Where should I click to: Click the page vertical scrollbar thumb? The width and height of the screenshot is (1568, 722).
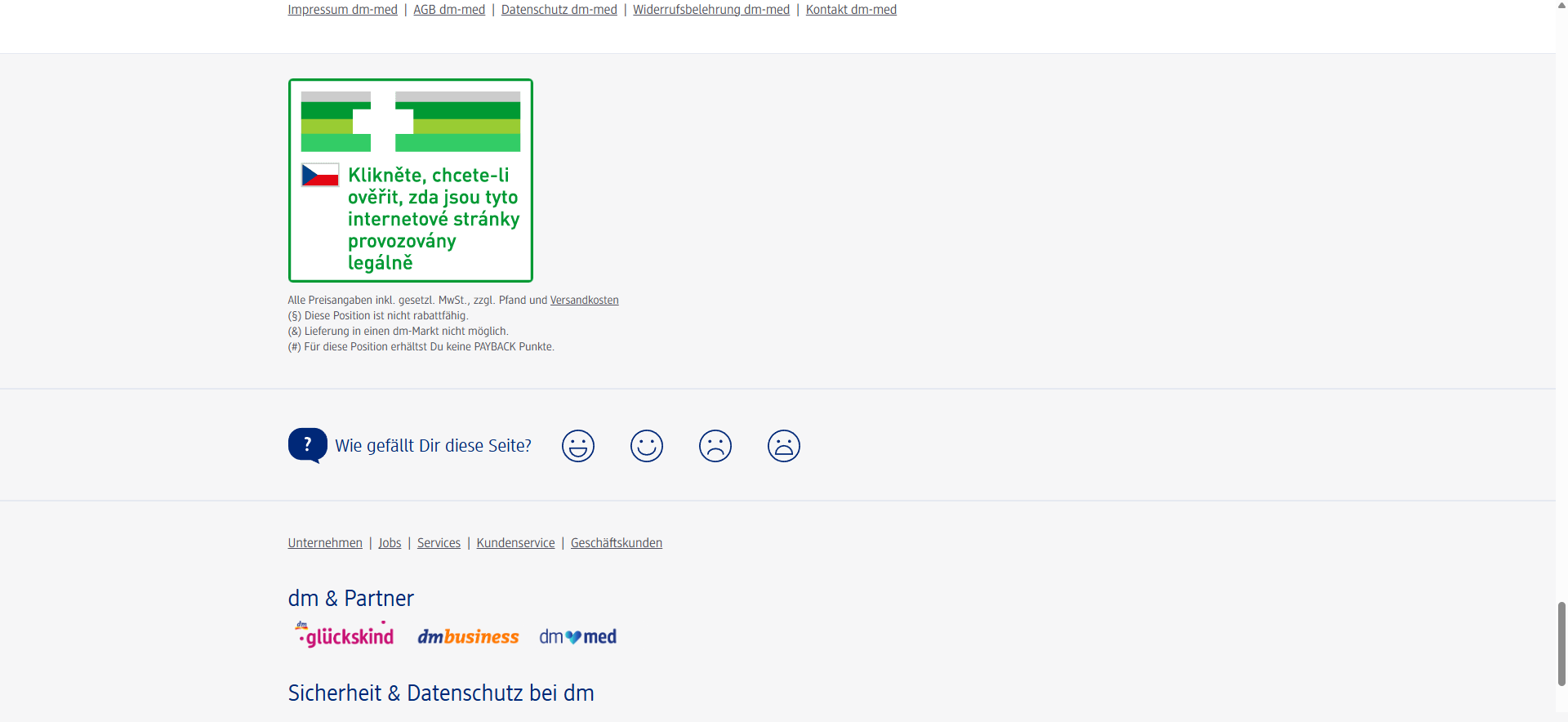tap(1561, 644)
